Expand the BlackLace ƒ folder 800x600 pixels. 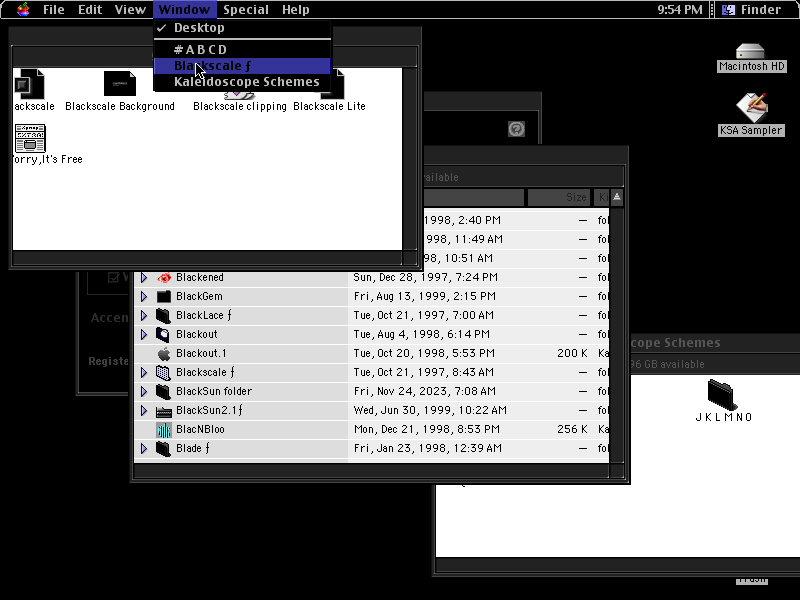[x=144, y=315]
